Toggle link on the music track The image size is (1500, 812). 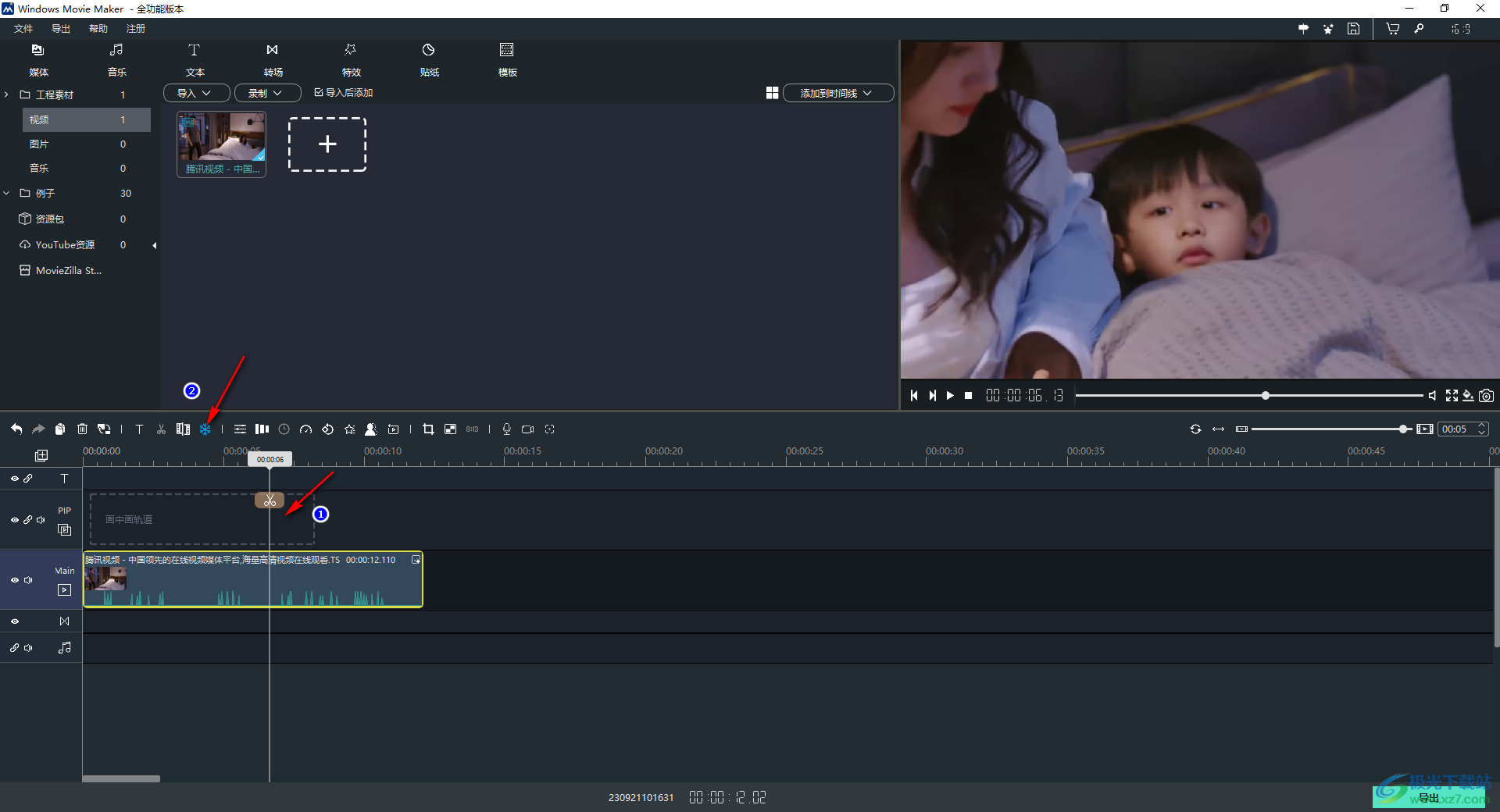(x=14, y=648)
